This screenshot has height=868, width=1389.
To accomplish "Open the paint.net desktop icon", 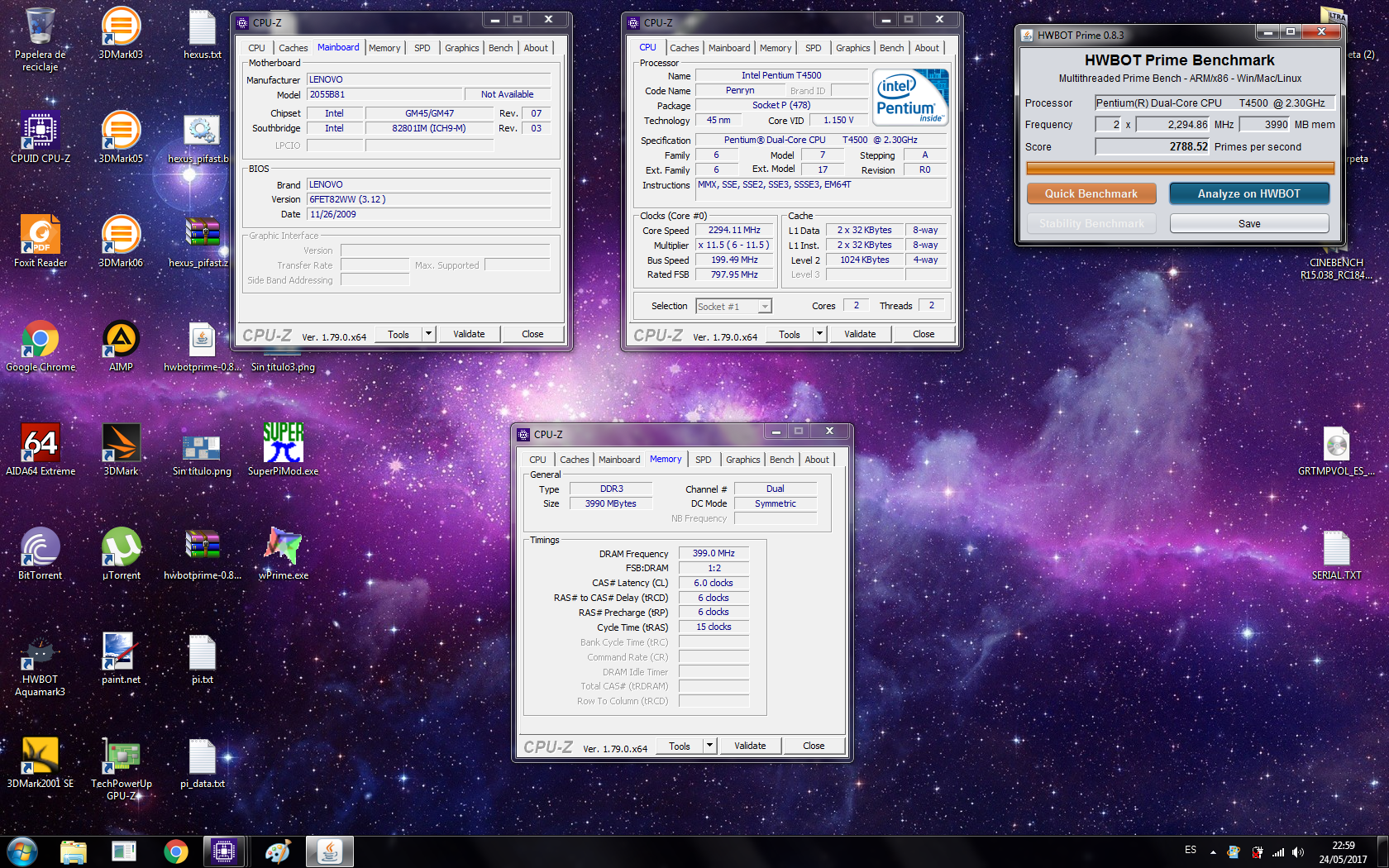I will (x=121, y=657).
